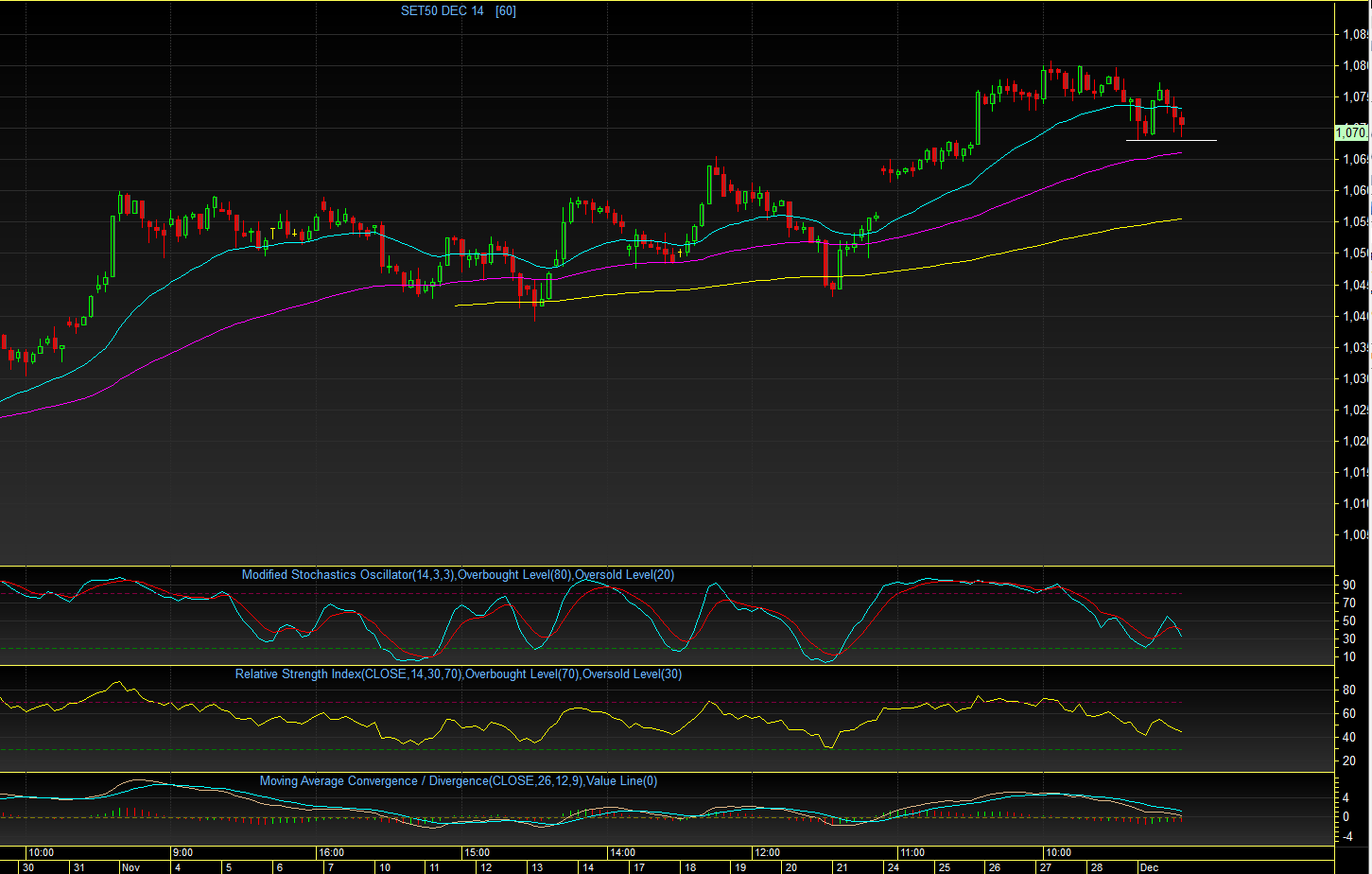1372x874 pixels.
Task: Click the 1,050 price axis label
Action: [1355, 253]
